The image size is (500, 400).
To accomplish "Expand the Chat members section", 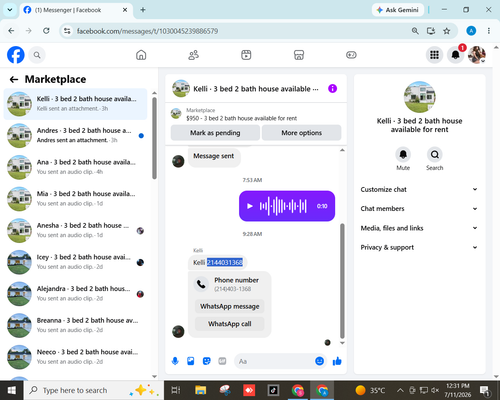I will click(x=419, y=209).
